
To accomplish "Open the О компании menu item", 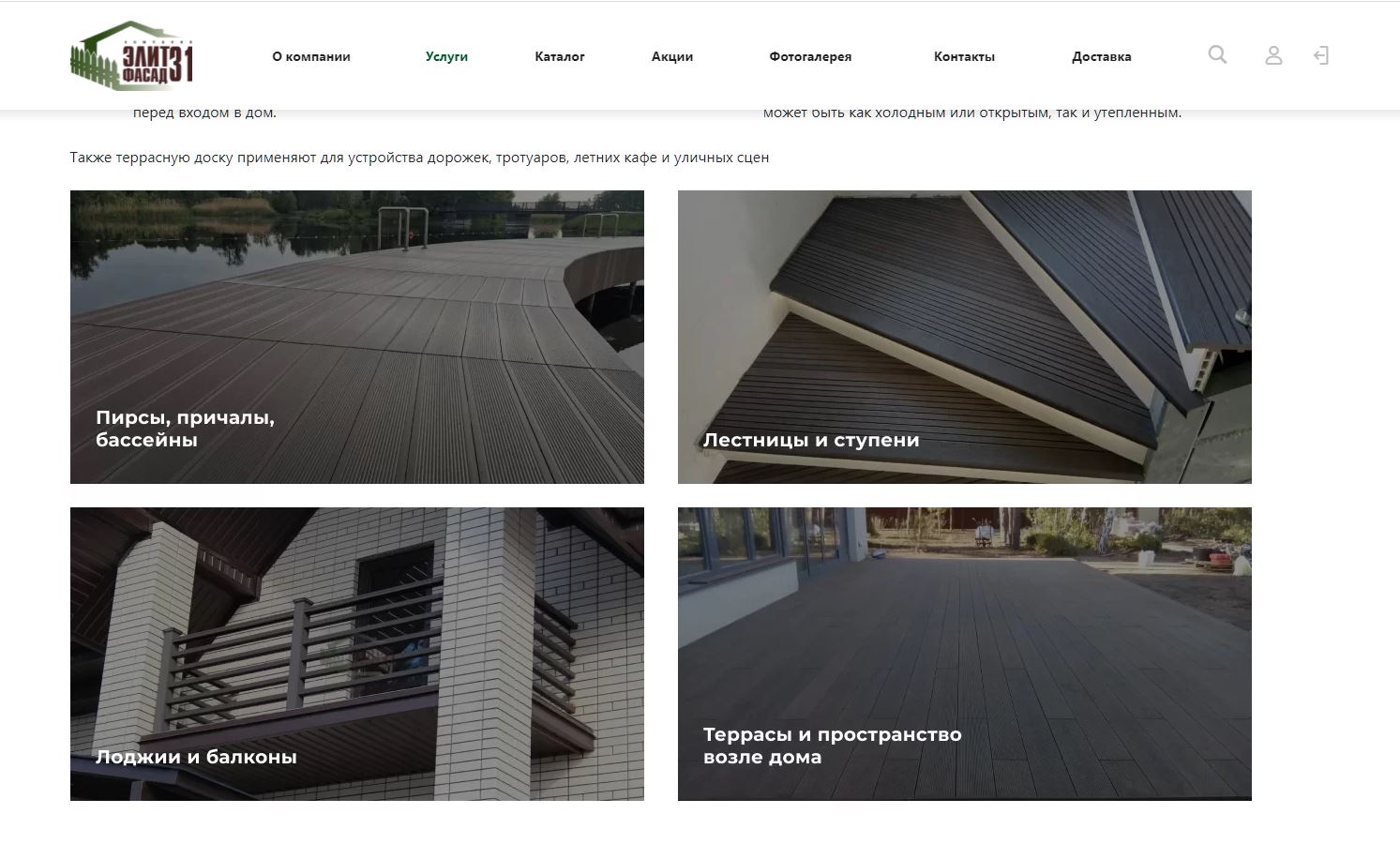I will (311, 56).
